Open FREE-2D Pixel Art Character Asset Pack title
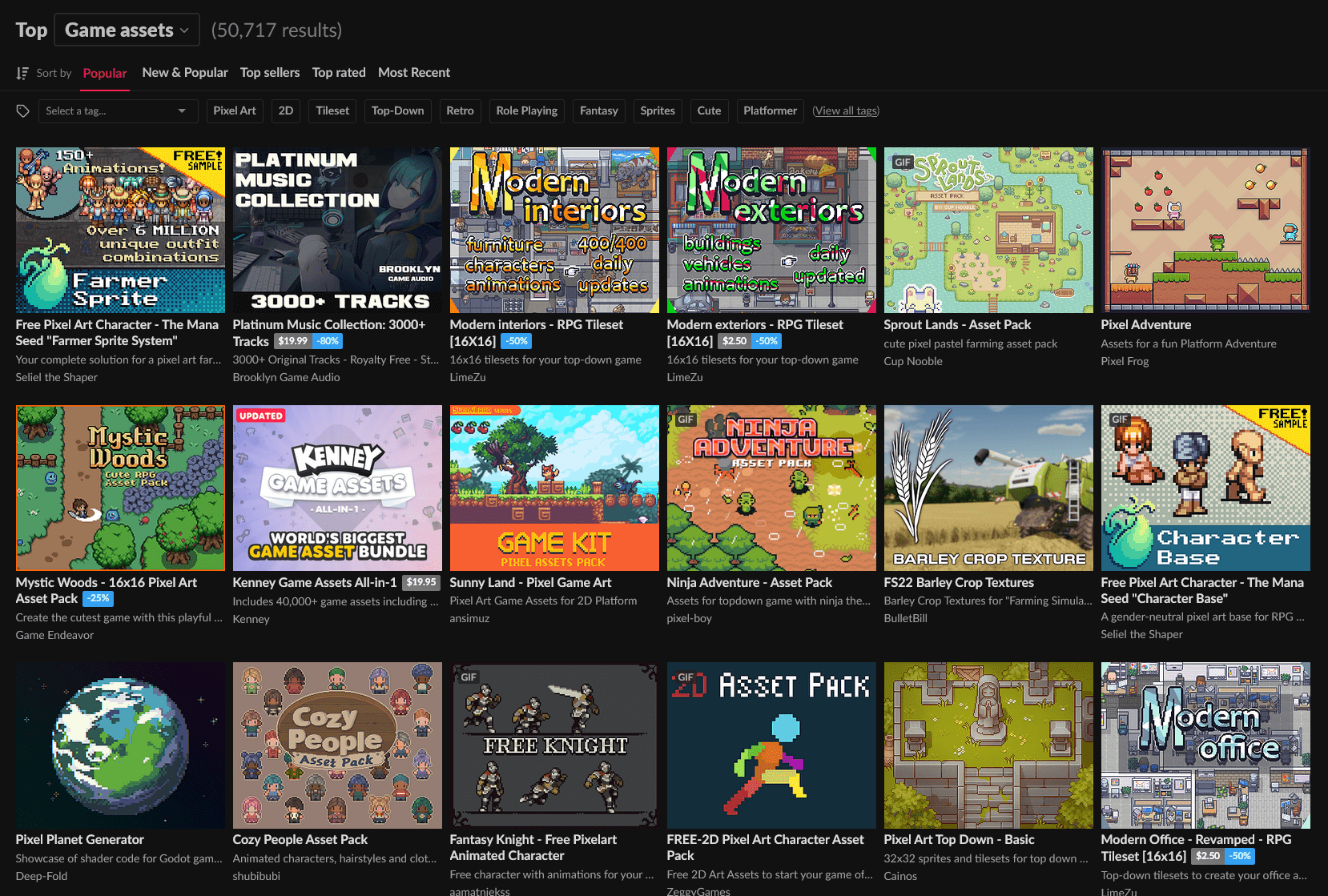 click(766, 847)
